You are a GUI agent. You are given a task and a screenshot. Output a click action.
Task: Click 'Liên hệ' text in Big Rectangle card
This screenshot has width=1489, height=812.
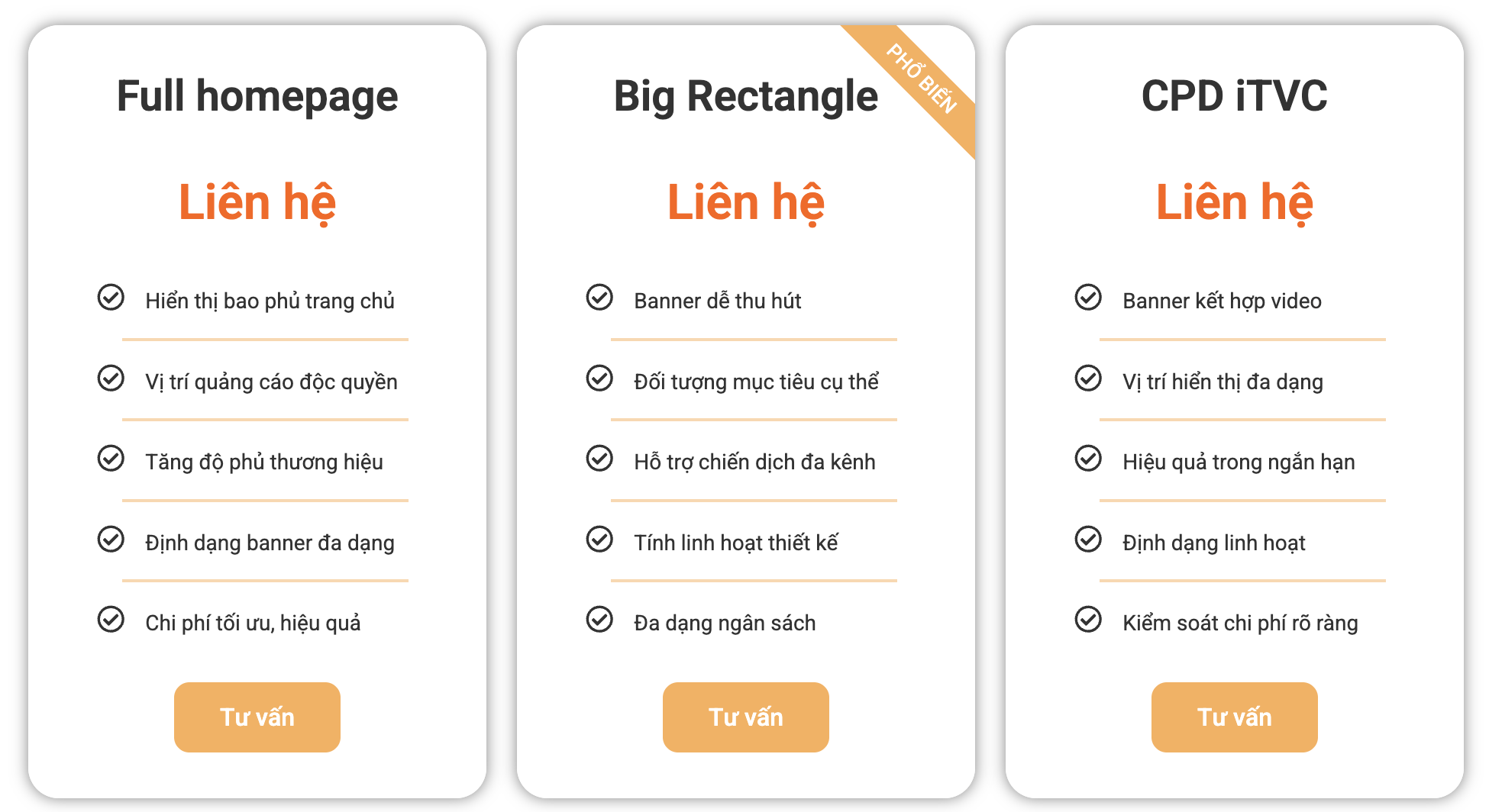(x=746, y=202)
